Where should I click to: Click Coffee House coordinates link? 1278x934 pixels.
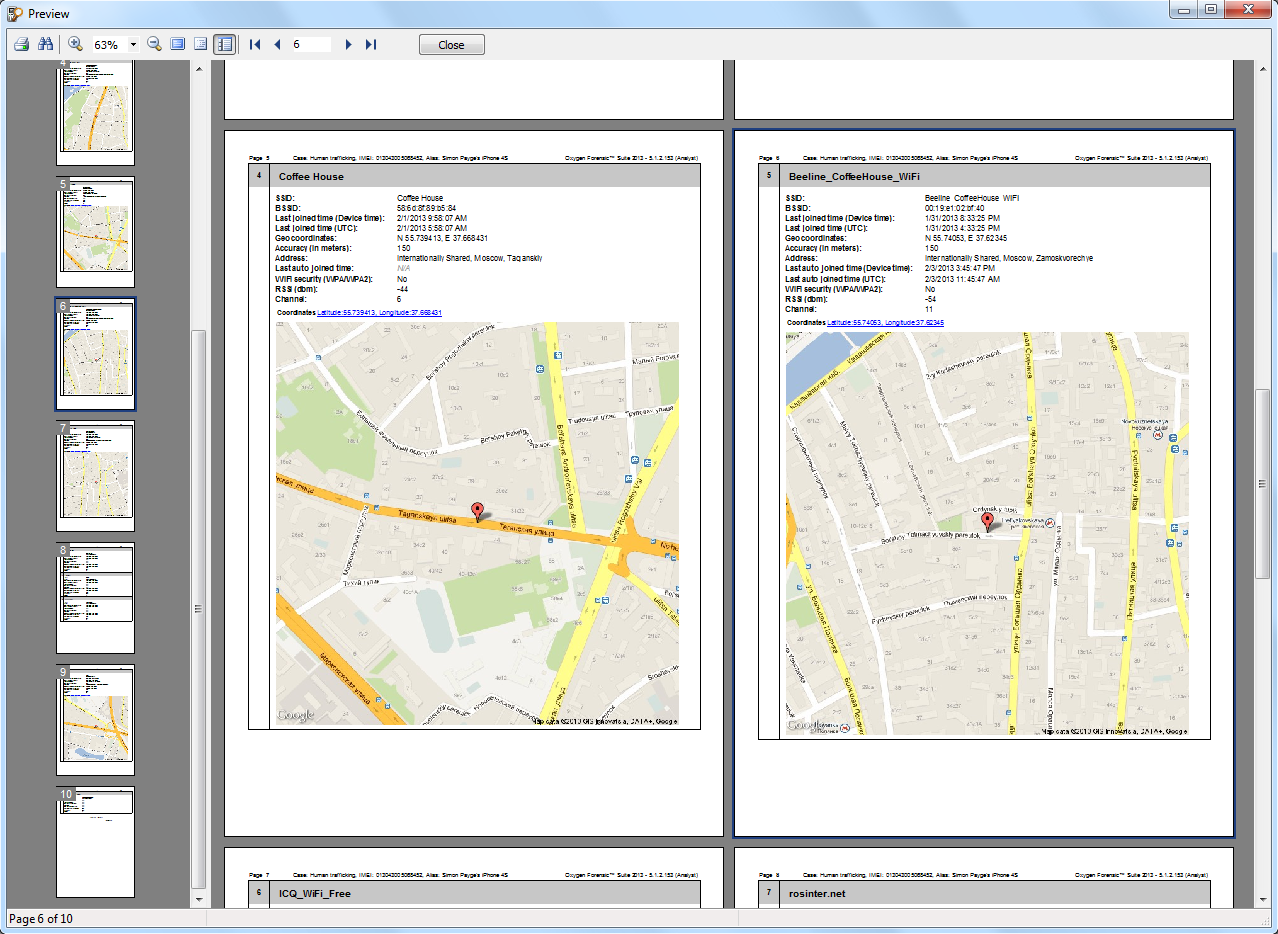379,313
